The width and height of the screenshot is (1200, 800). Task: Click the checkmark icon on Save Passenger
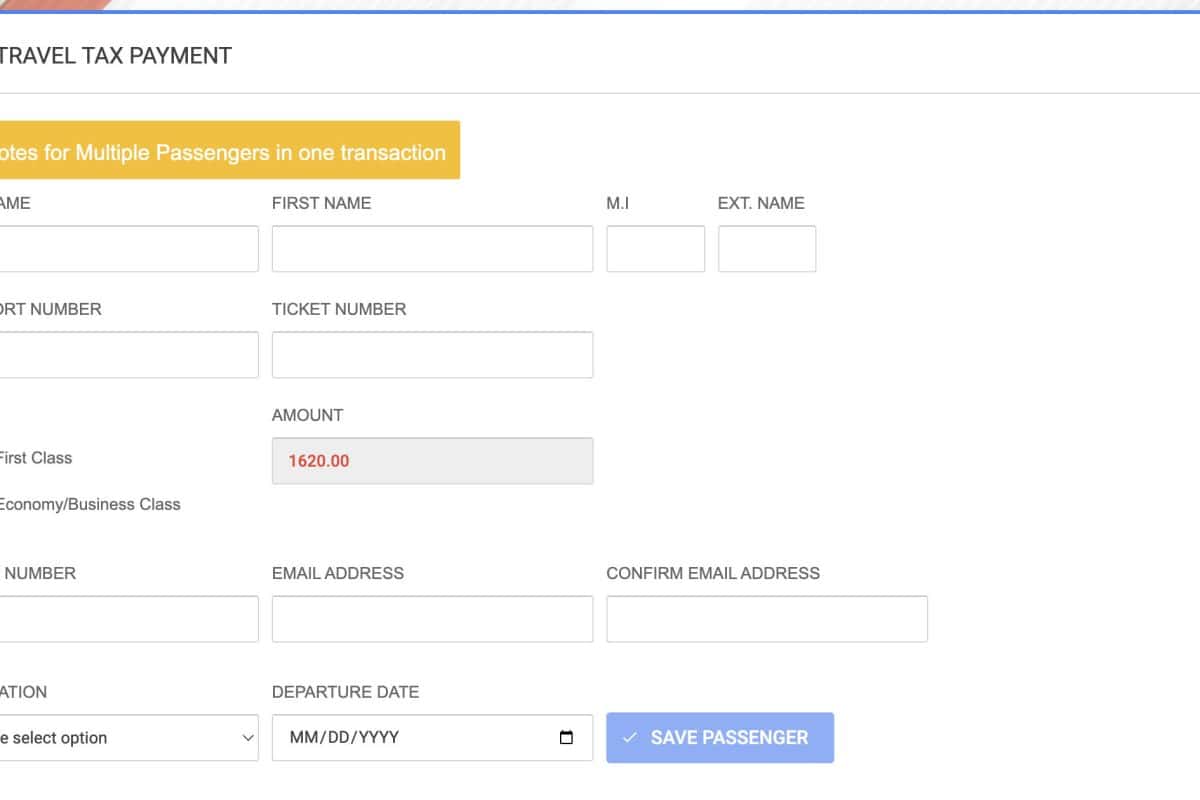[629, 738]
